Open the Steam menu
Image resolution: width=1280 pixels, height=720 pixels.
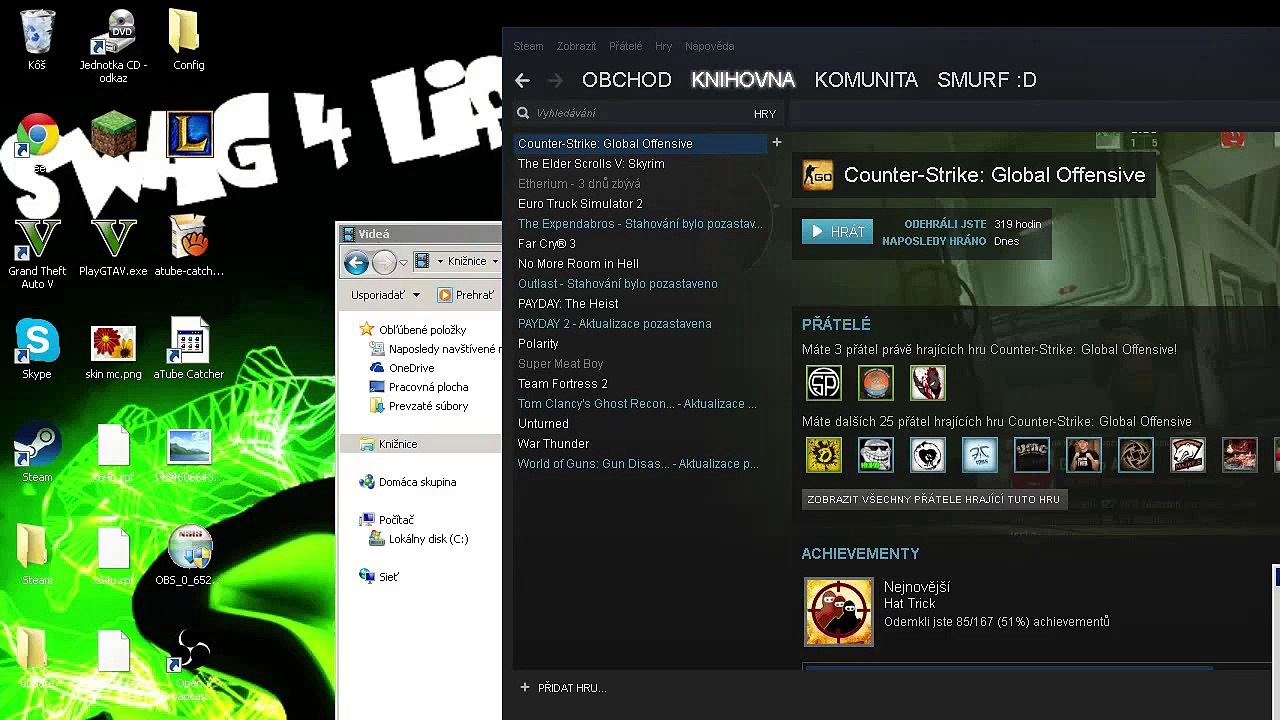[x=528, y=46]
